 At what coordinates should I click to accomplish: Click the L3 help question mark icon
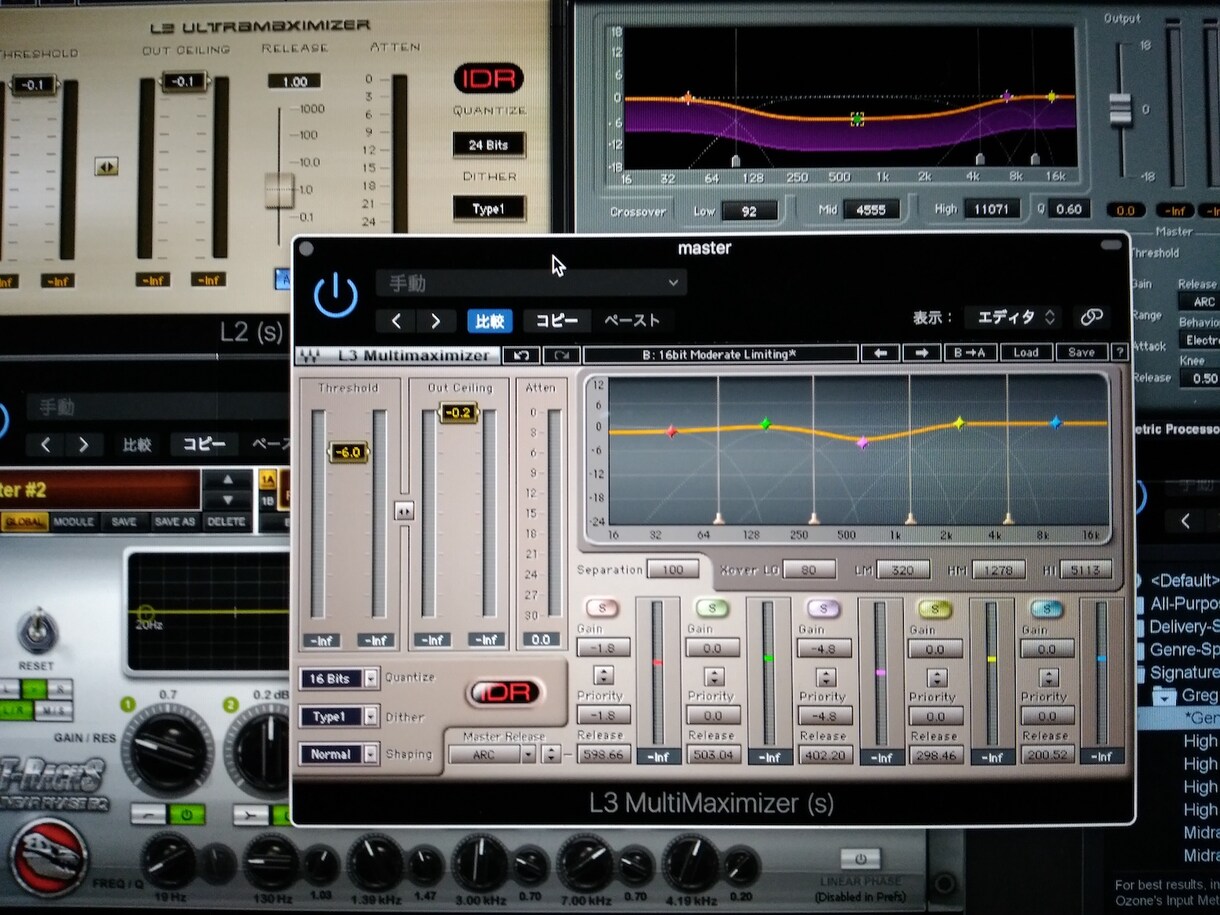pyautogui.click(x=1119, y=353)
